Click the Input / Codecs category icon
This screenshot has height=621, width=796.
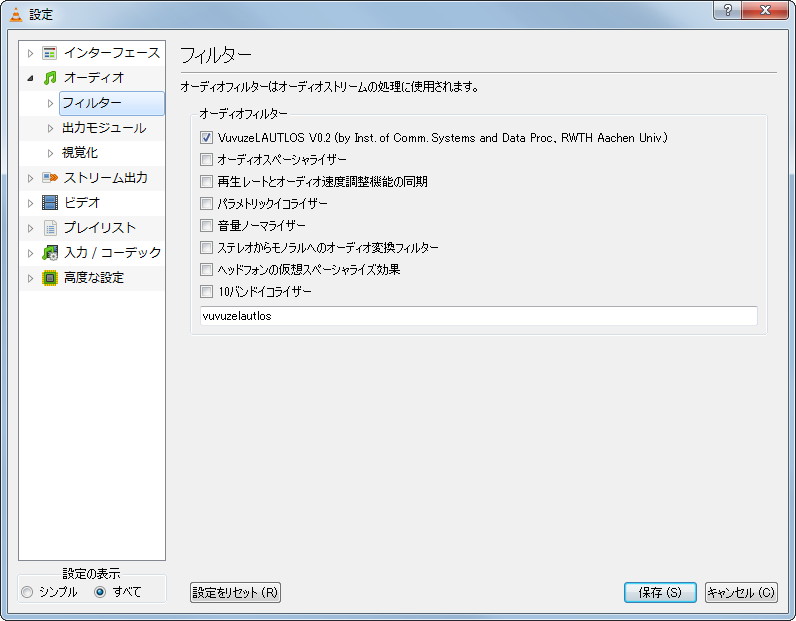[50, 252]
